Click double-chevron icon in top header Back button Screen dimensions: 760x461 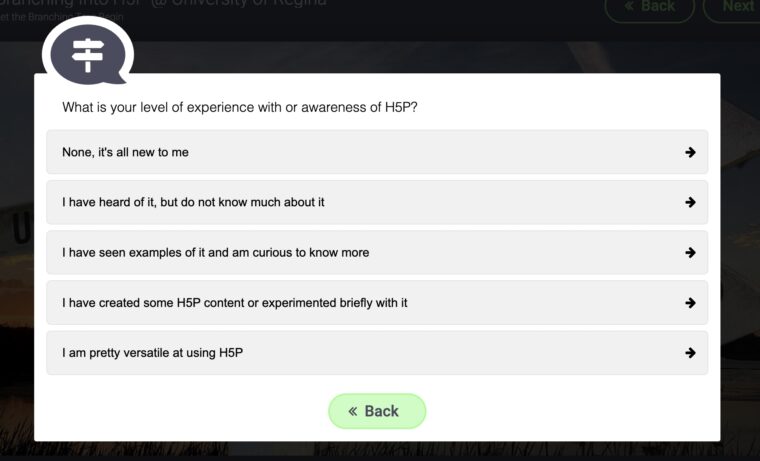pos(629,6)
